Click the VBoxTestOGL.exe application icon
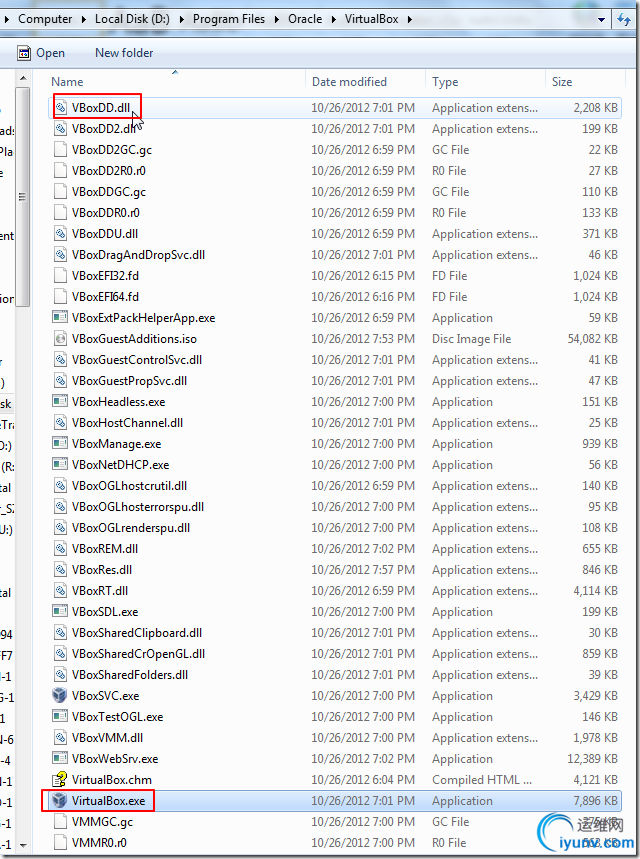This screenshot has height=859, width=640. click(x=60, y=717)
